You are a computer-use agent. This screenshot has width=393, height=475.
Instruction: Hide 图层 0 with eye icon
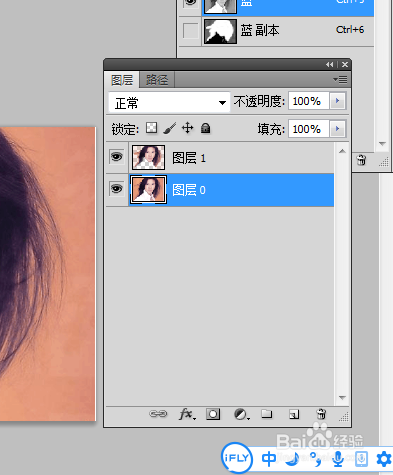(116, 189)
